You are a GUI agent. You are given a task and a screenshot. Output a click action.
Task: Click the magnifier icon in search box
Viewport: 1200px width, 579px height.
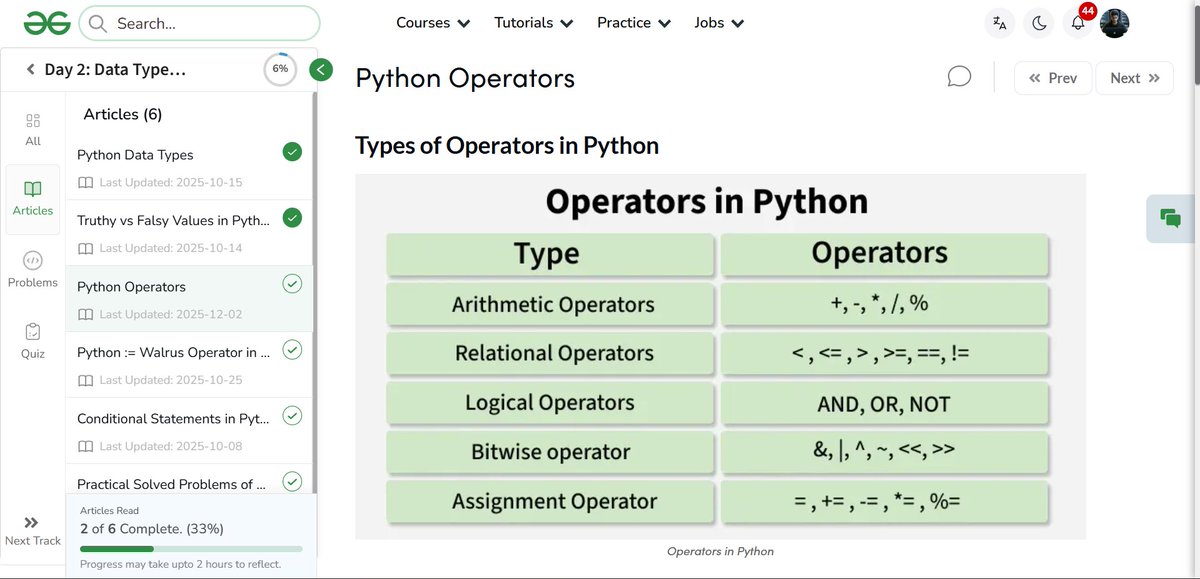[97, 23]
